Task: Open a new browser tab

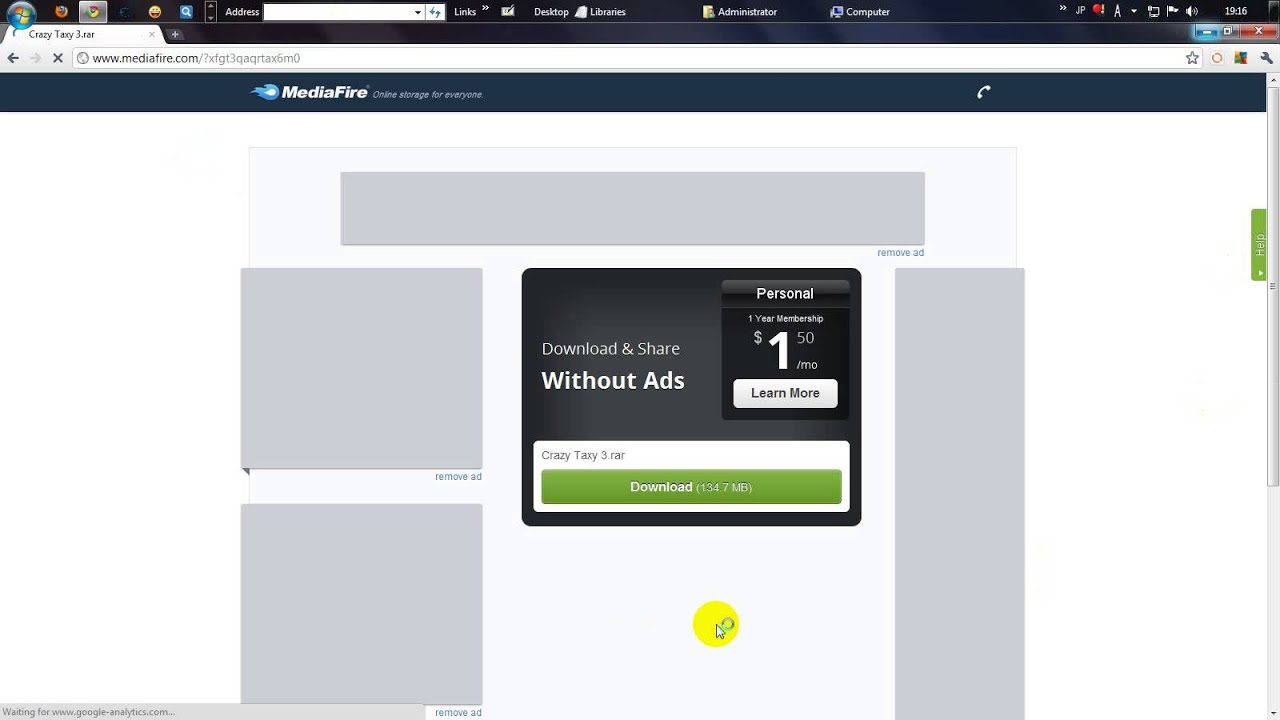Action: click(175, 34)
